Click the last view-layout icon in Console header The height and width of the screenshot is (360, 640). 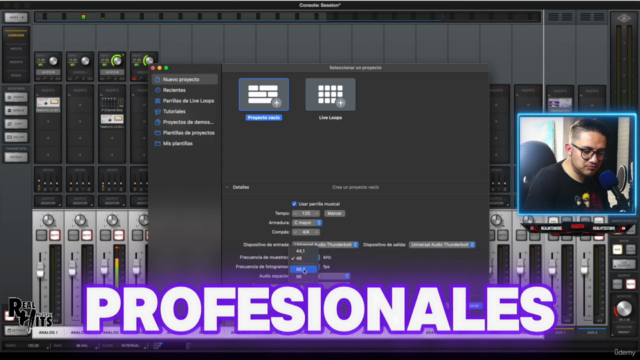click(x=599, y=17)
